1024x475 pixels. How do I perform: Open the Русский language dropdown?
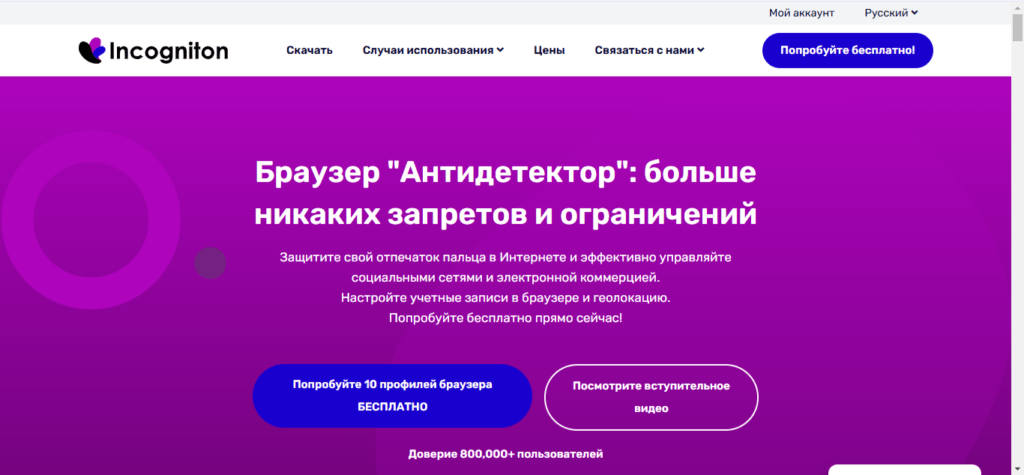(891, 12)
